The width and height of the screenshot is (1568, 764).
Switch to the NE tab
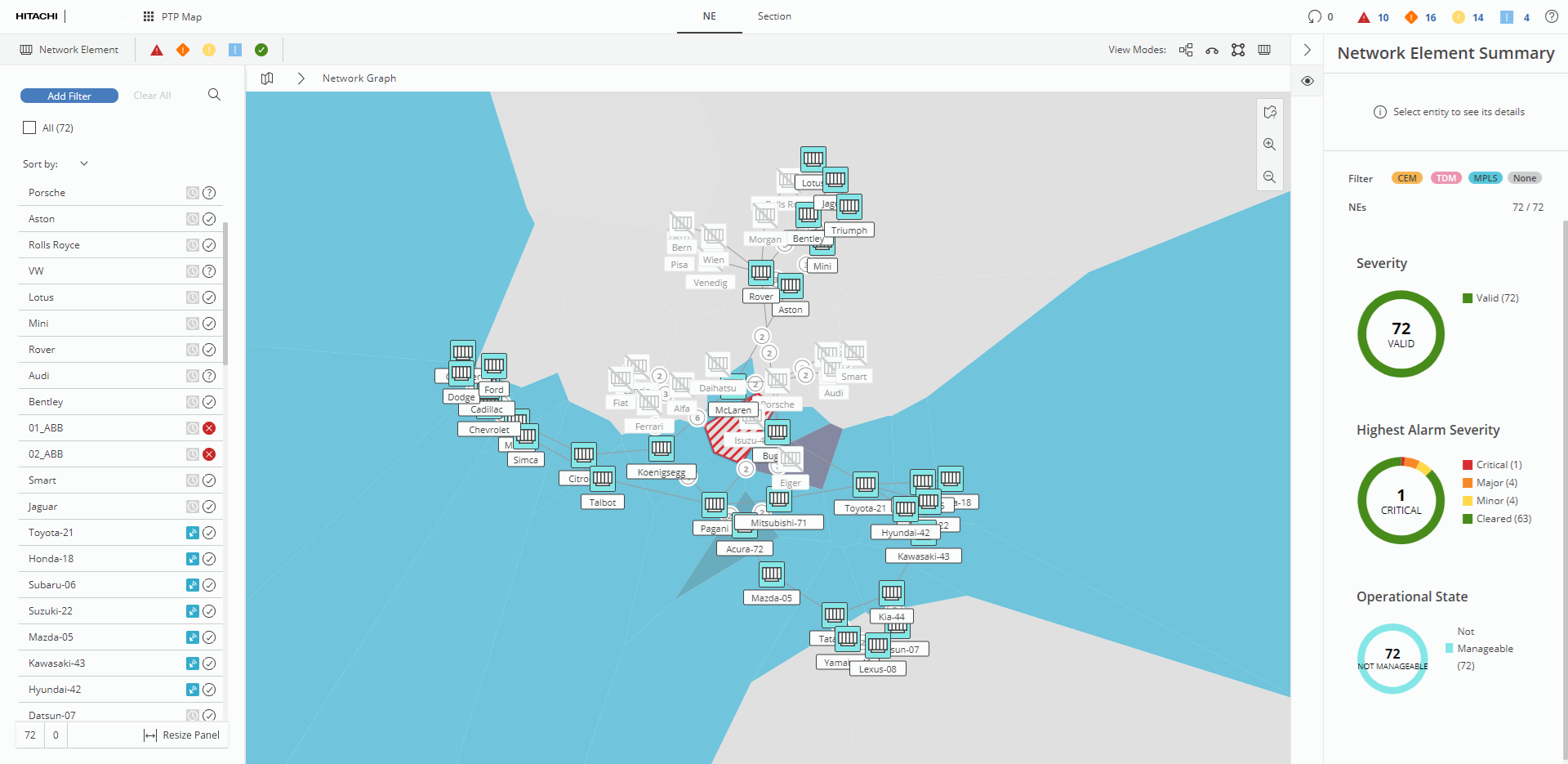point(709,16)
